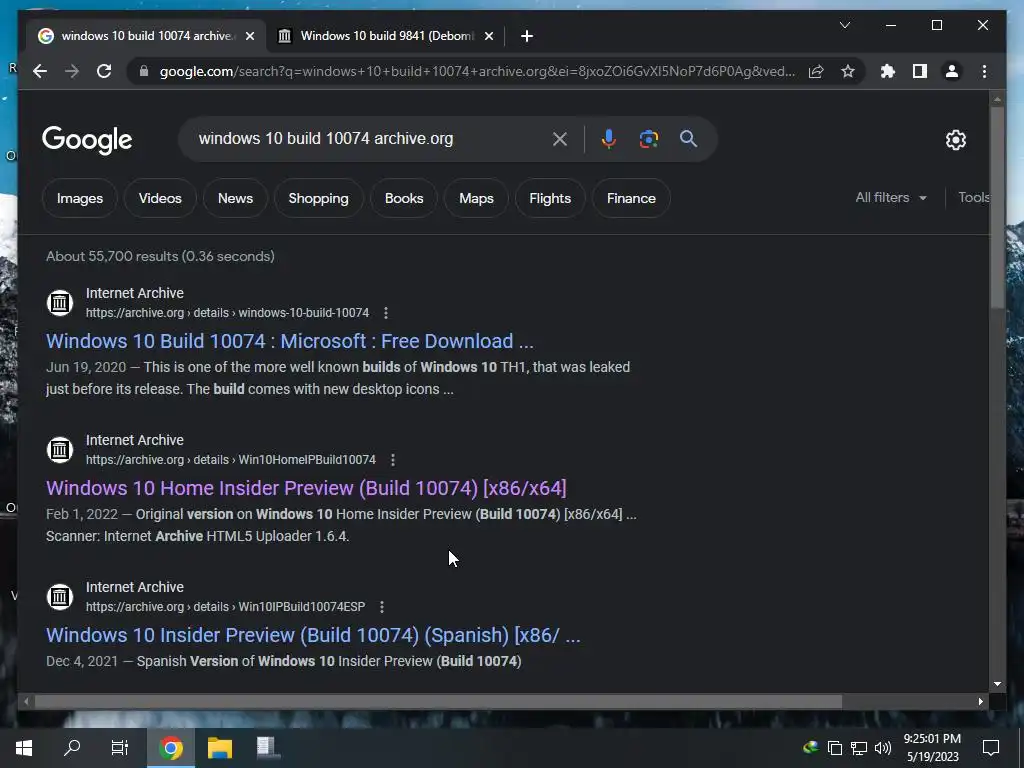1024x768 pixels.
Task: Clear the search box with the X
Action: point(560,139)
